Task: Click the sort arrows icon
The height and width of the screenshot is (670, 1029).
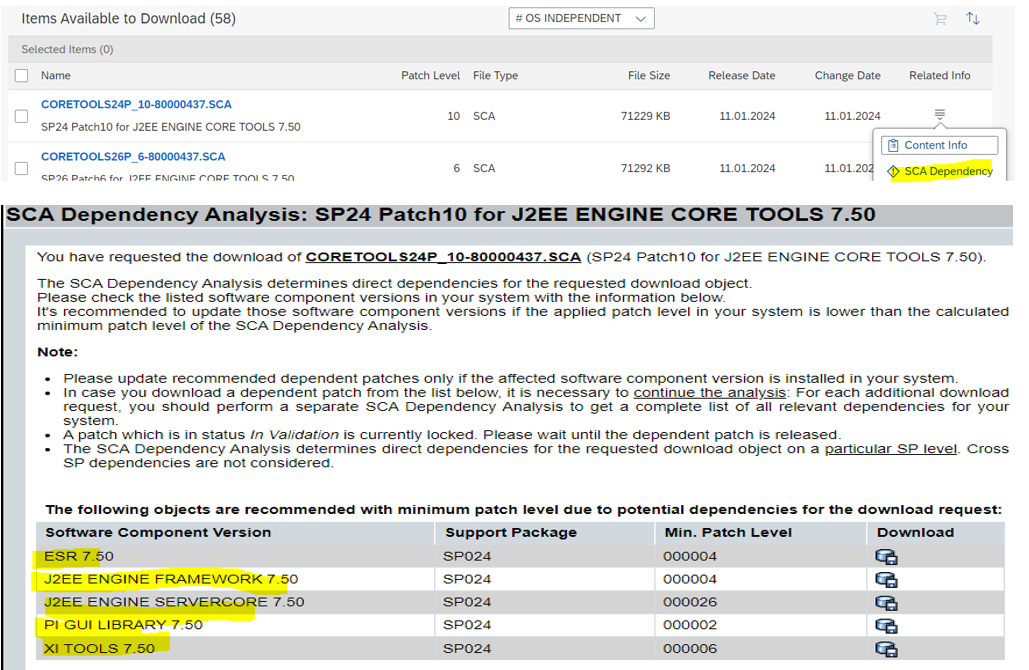Action: click(x=972, y=19)
